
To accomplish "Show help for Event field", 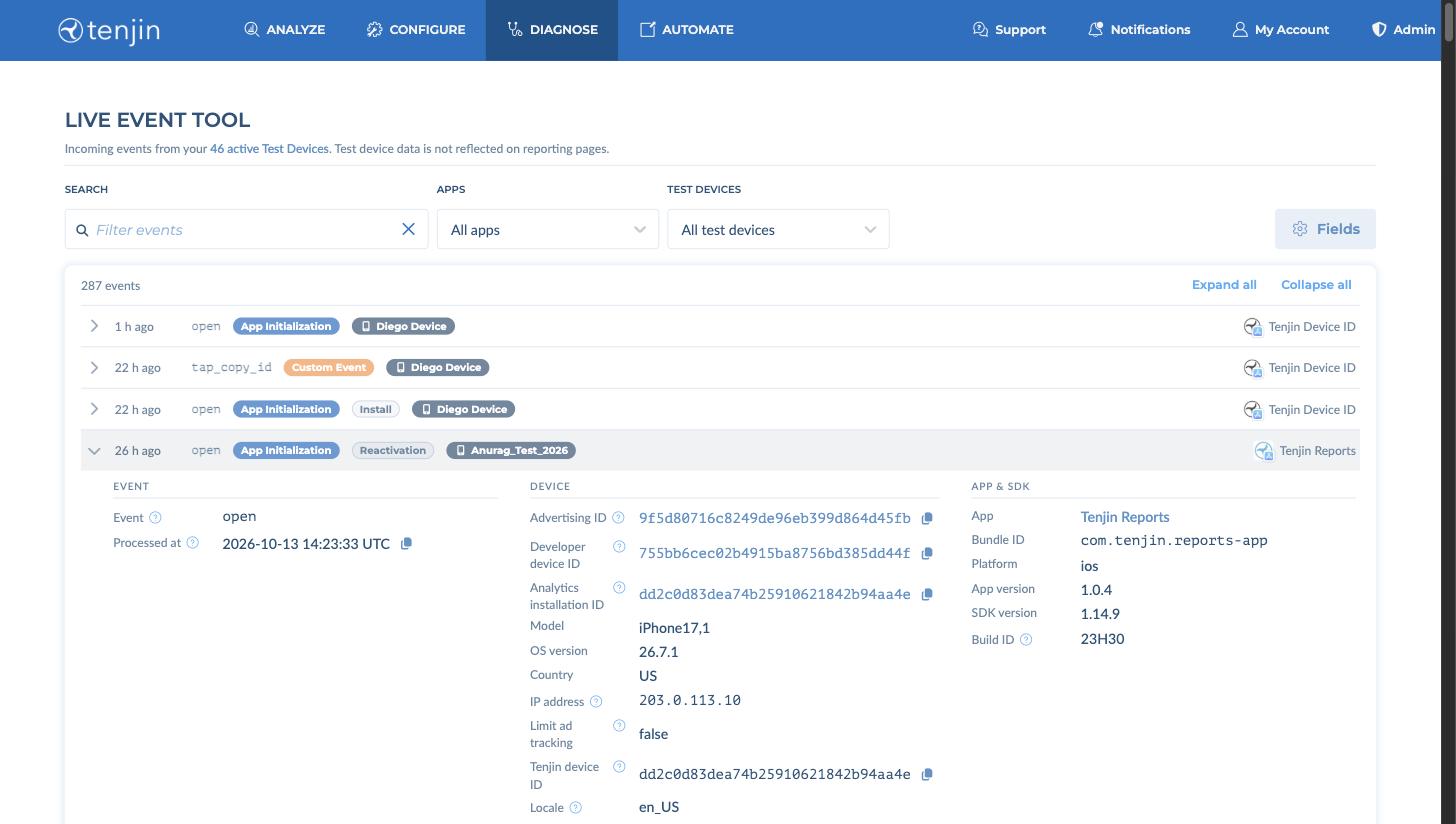I will (x=155, y=518).
